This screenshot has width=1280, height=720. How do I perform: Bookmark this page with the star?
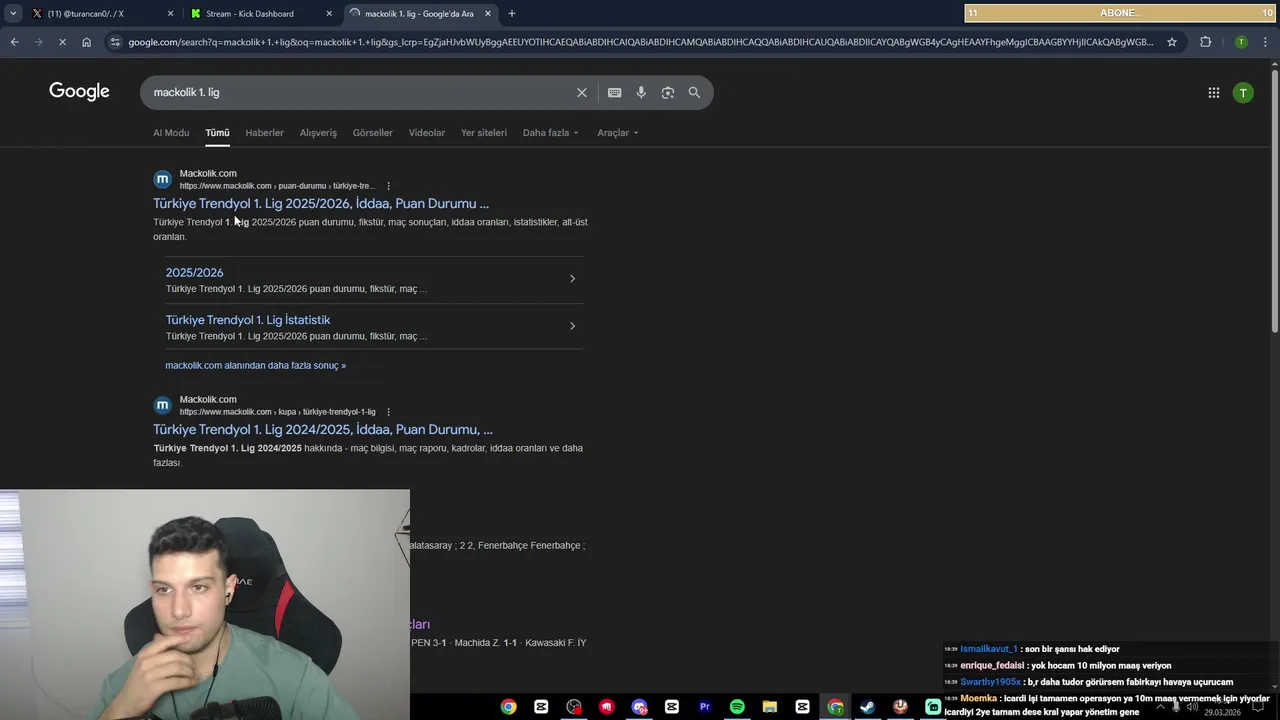[x=1172, y=42]
